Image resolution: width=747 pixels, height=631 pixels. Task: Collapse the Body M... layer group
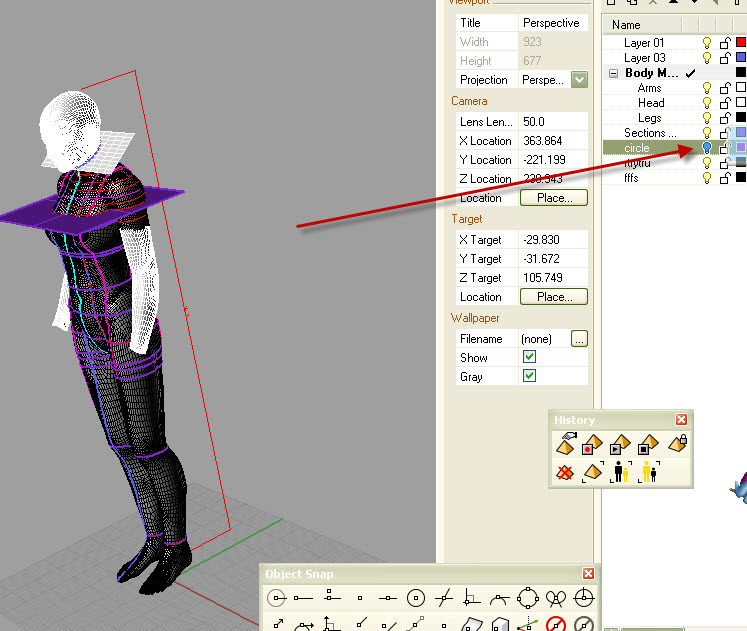click(x=613, y=73)
